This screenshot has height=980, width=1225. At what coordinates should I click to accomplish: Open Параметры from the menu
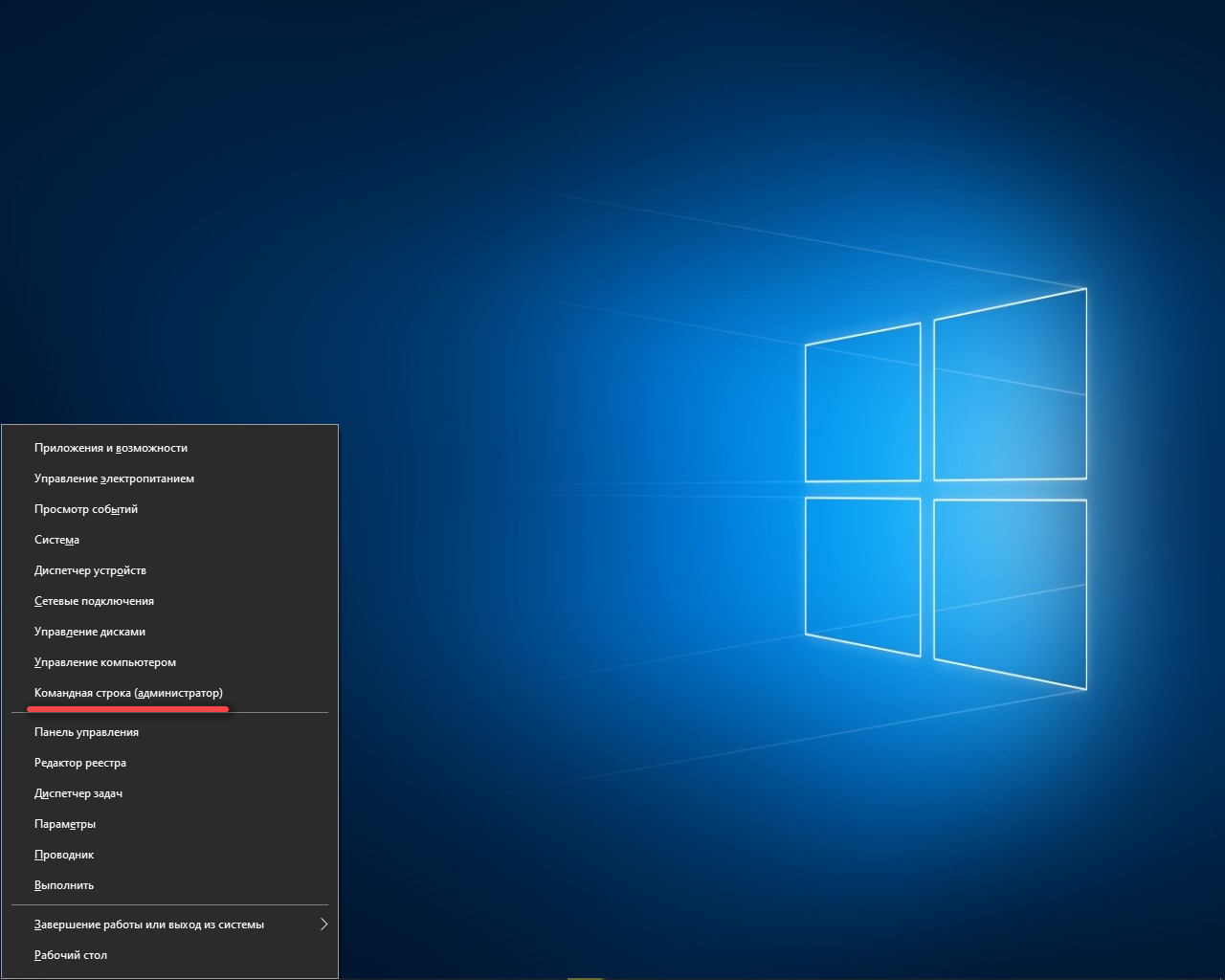point(169,824)
